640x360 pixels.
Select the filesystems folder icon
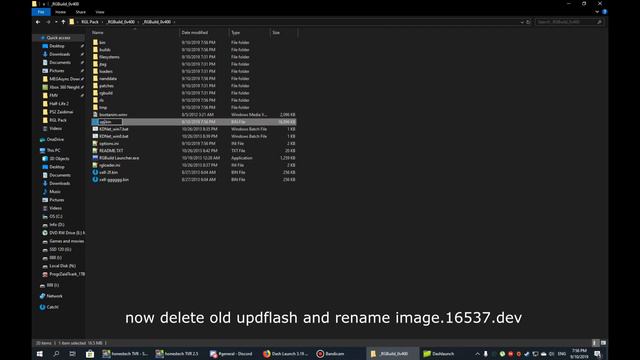click(95, 57)
